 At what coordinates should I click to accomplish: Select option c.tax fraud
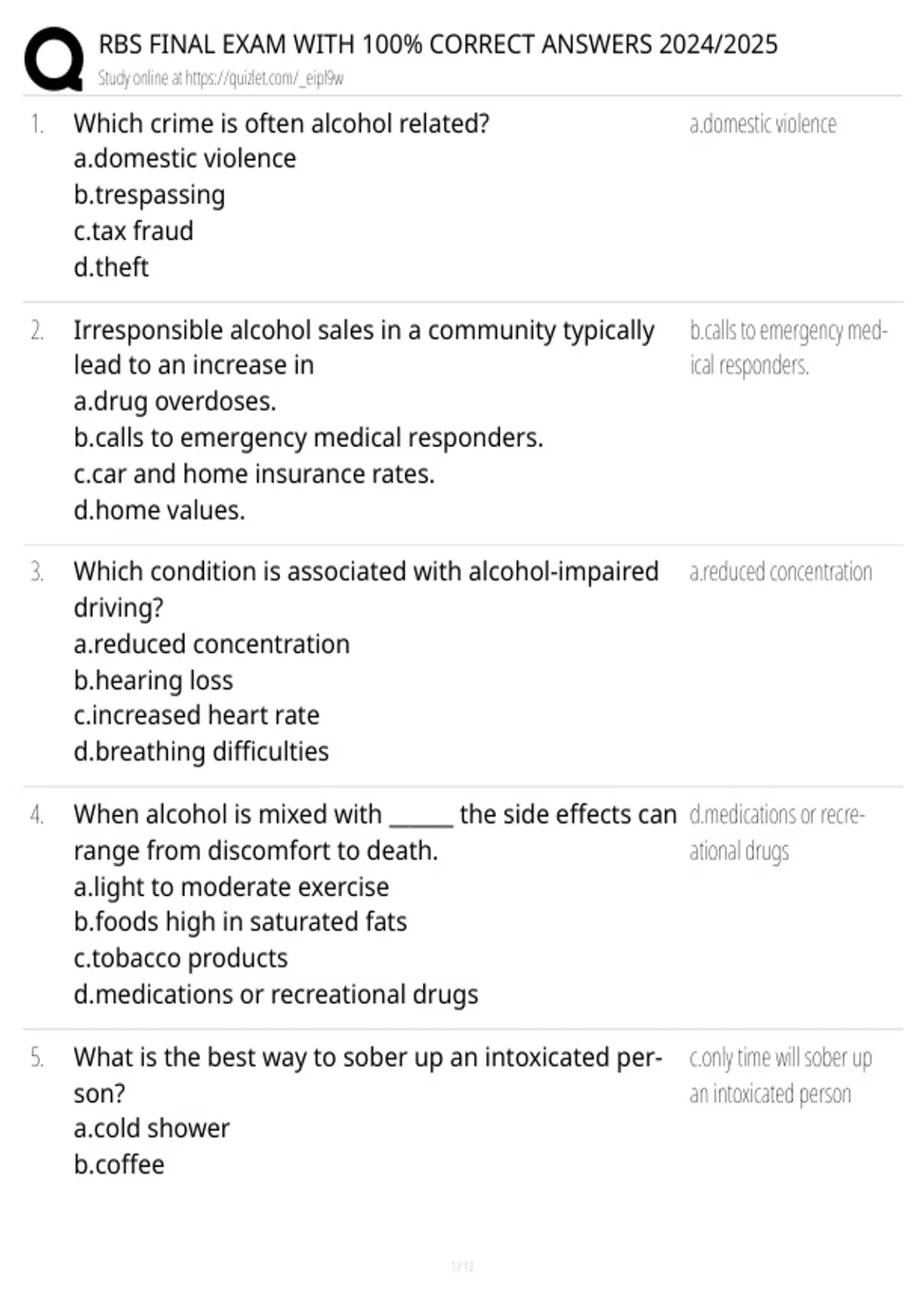pos(133,231)
